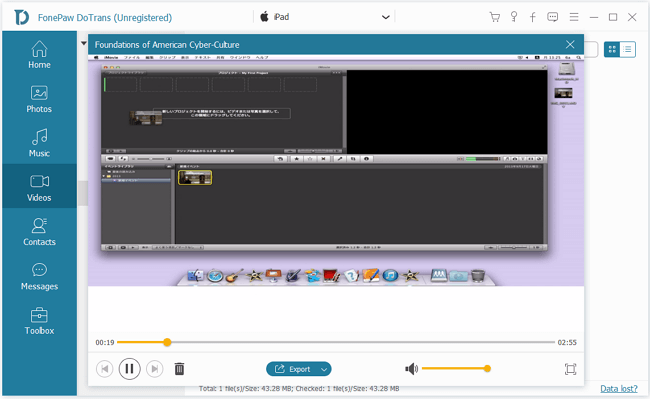Seek on the video progress bar

tap(336, 342)
